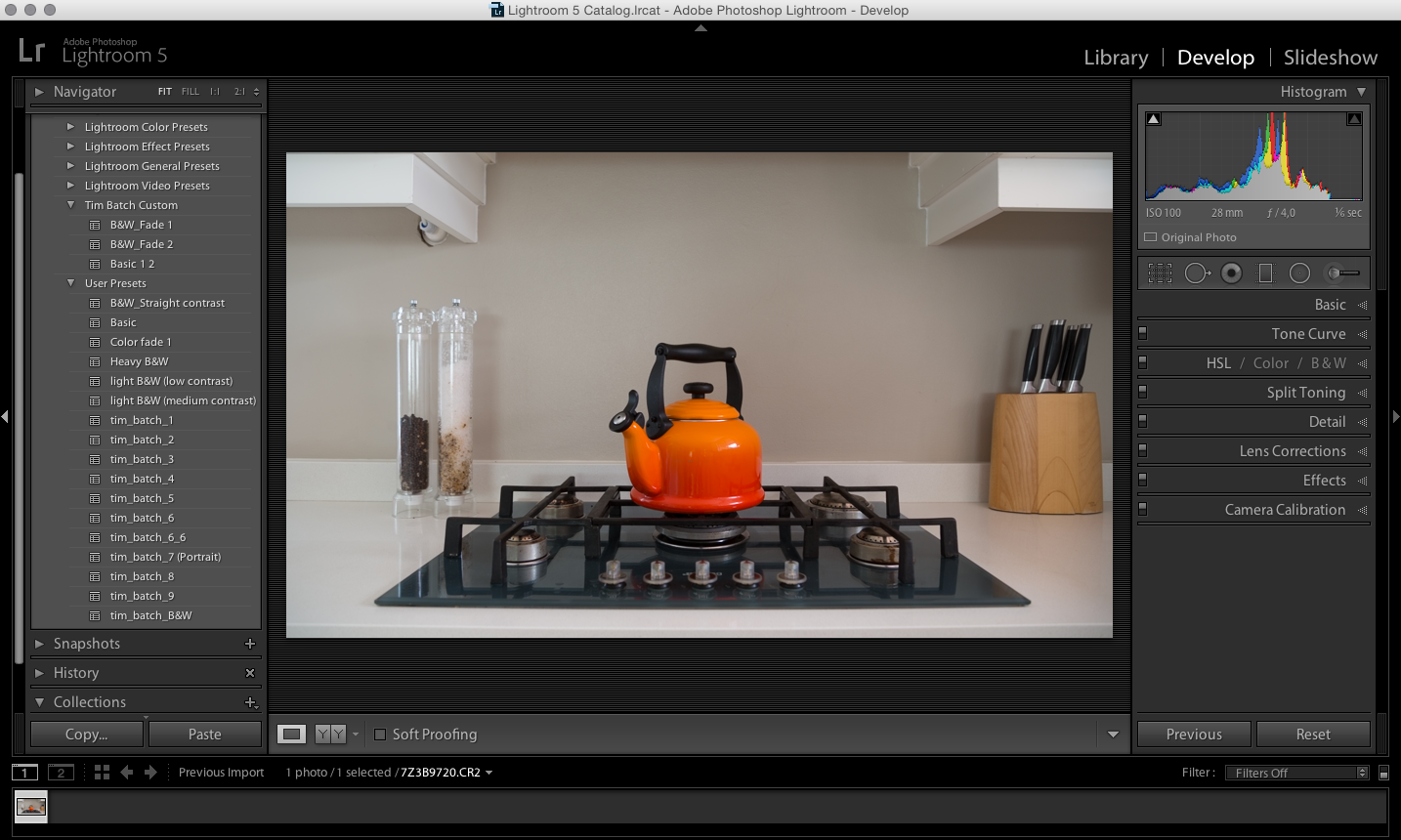Collapse the User Presets folder
The width and height of the screenshot is (1401, 840).
tap(70, 283)
